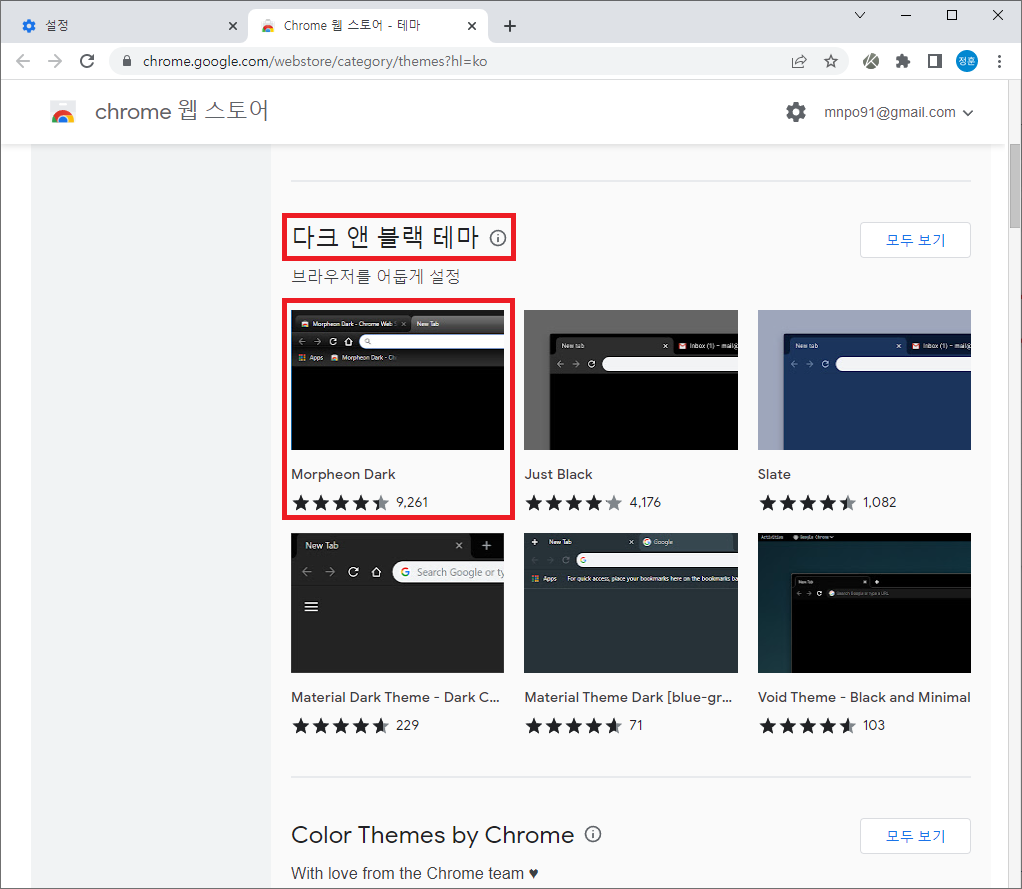The width and height of the screenshot is (1022, 889).
Task: Click the address bar URL
Action: pos(315,61)
